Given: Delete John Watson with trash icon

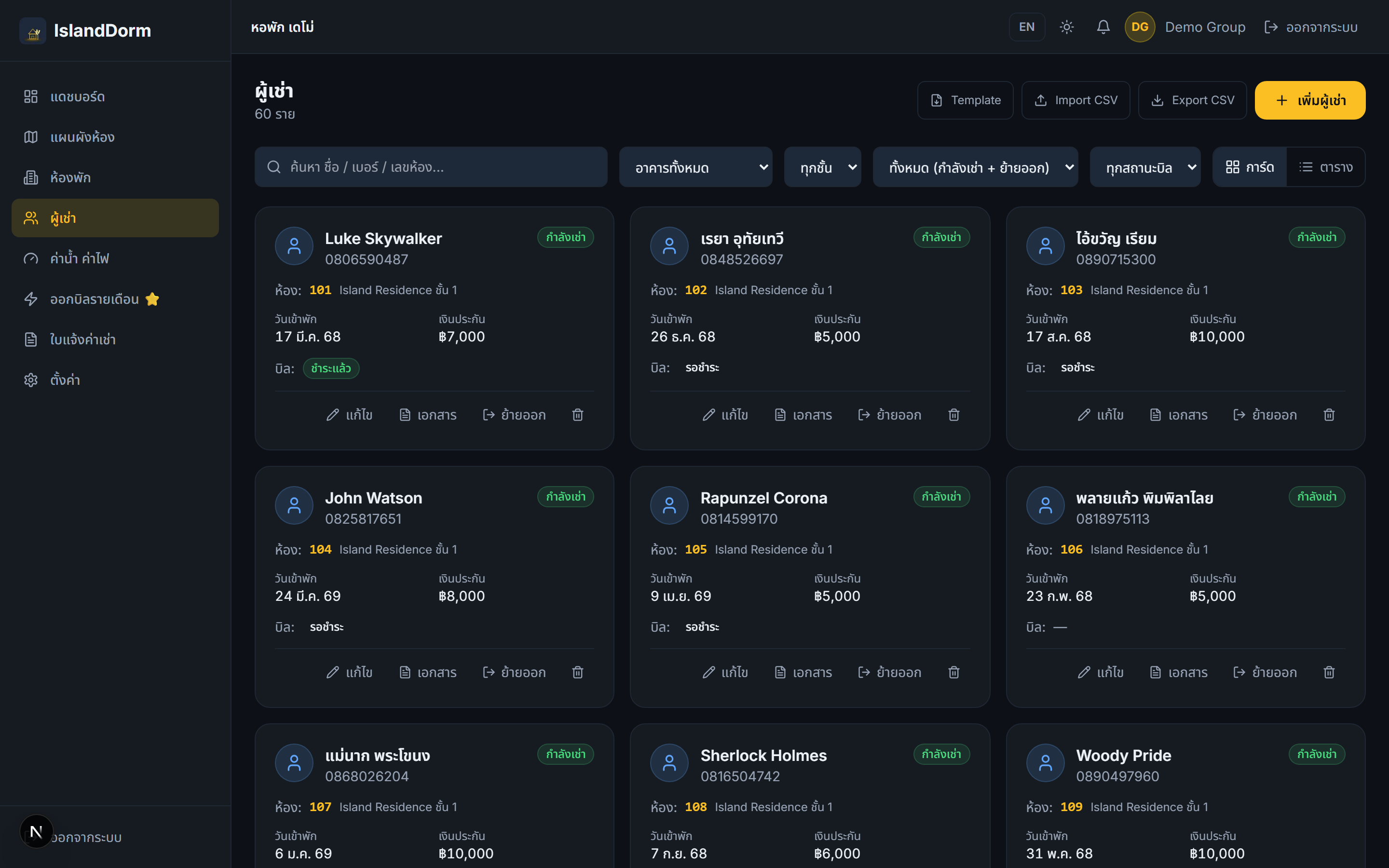Looking at the screenshot, I should 577,672.
